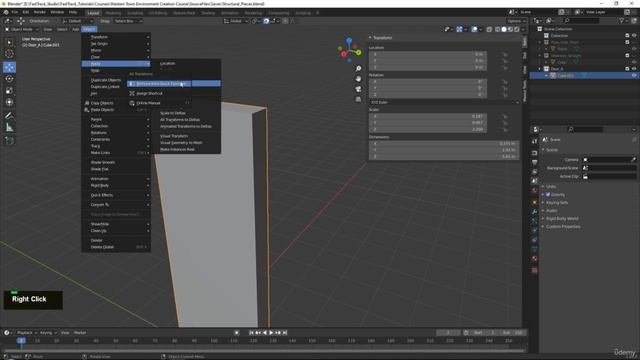This screenshot has height=360, width=640.
Task: Play animation in timeline
Action: pyautogui.click(x=271, y=333)
